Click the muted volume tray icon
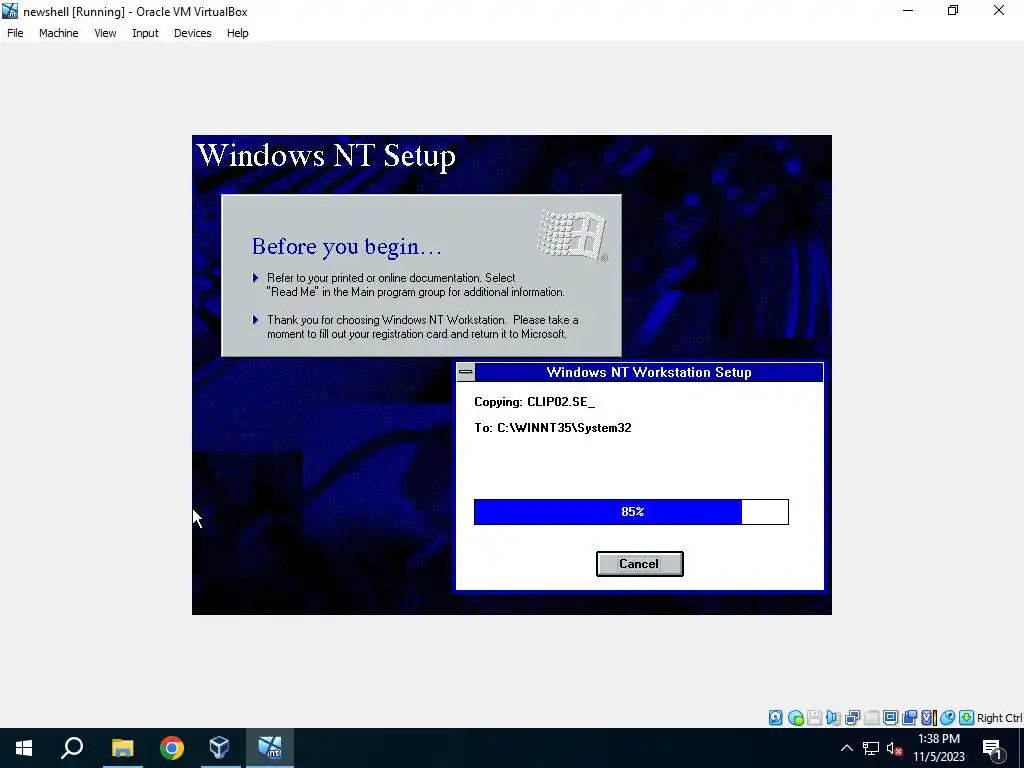1024x768 pixels. [x=894, y=748]
